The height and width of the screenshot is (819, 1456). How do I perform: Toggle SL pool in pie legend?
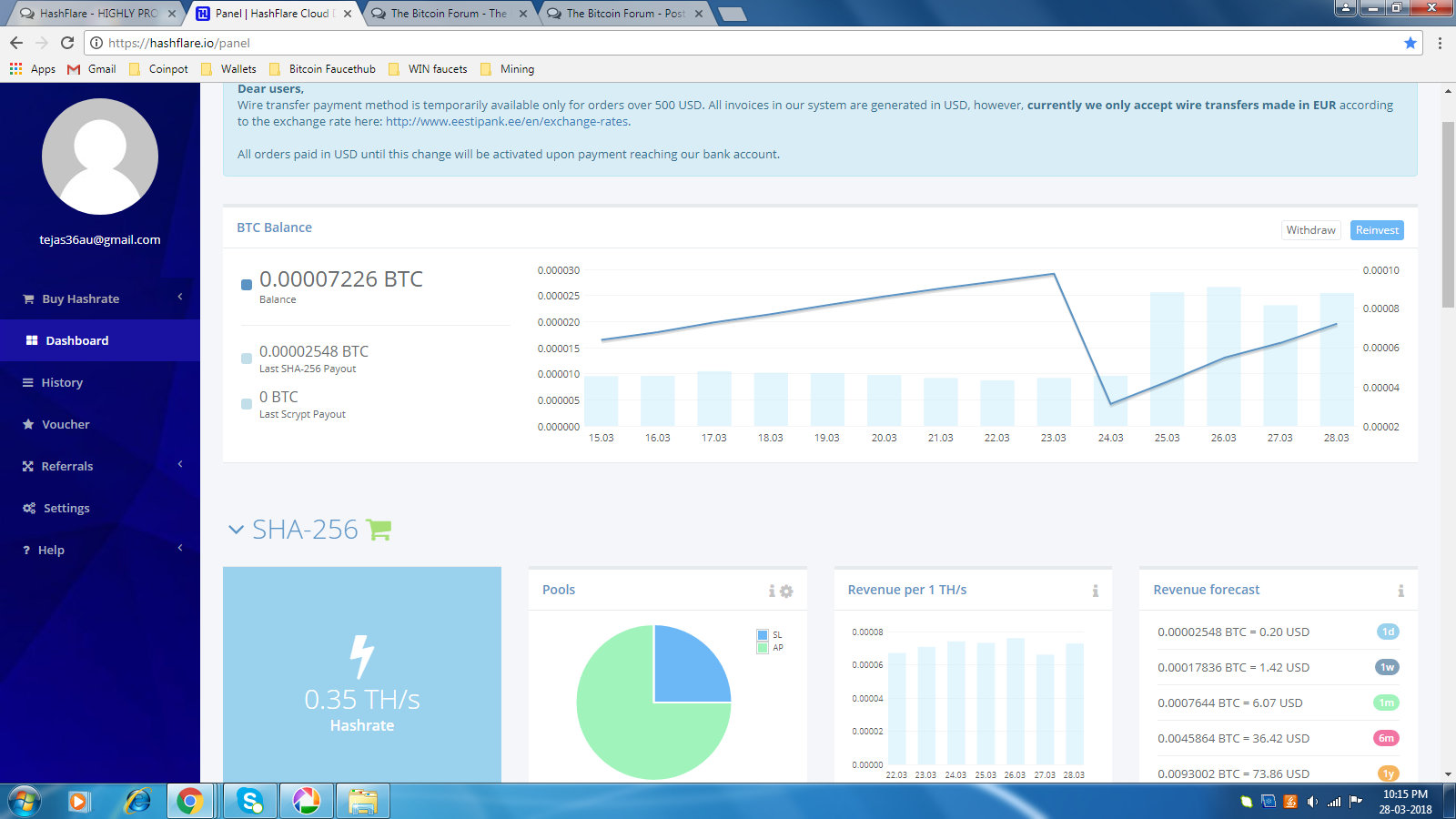tap(763, 635)
